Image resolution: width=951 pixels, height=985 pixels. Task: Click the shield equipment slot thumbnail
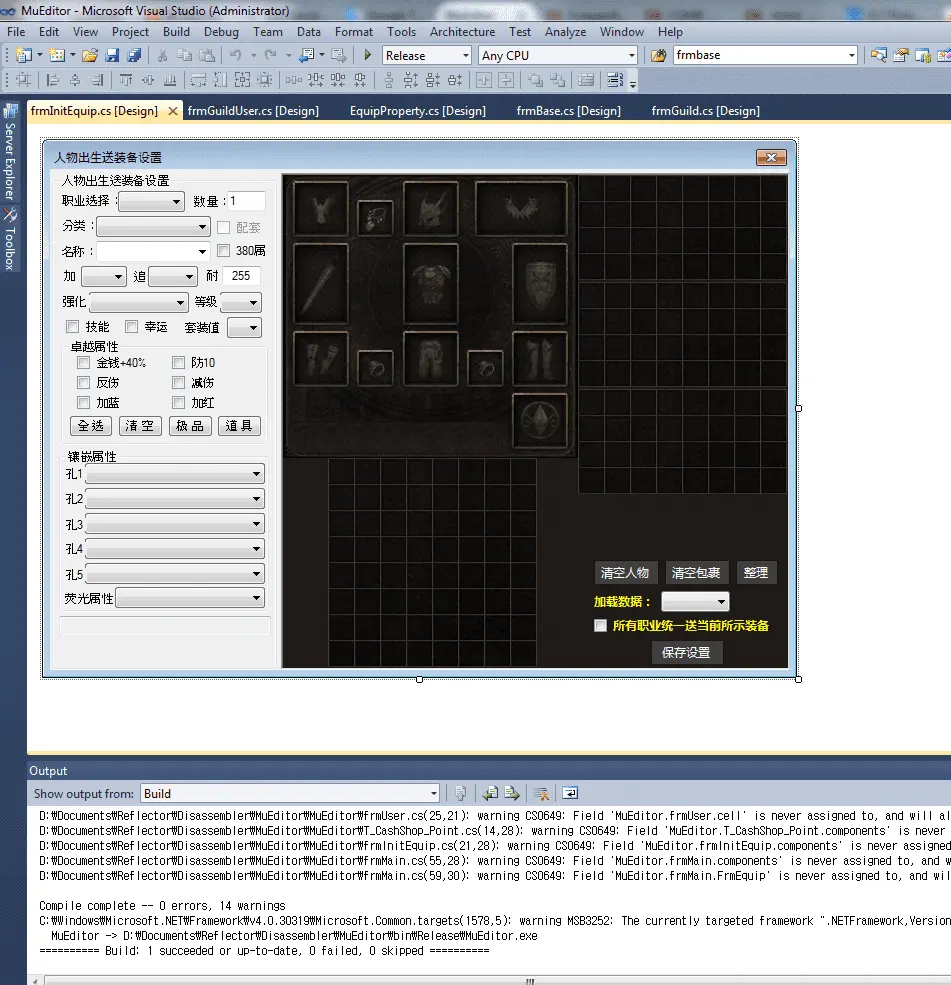point(540,283)
